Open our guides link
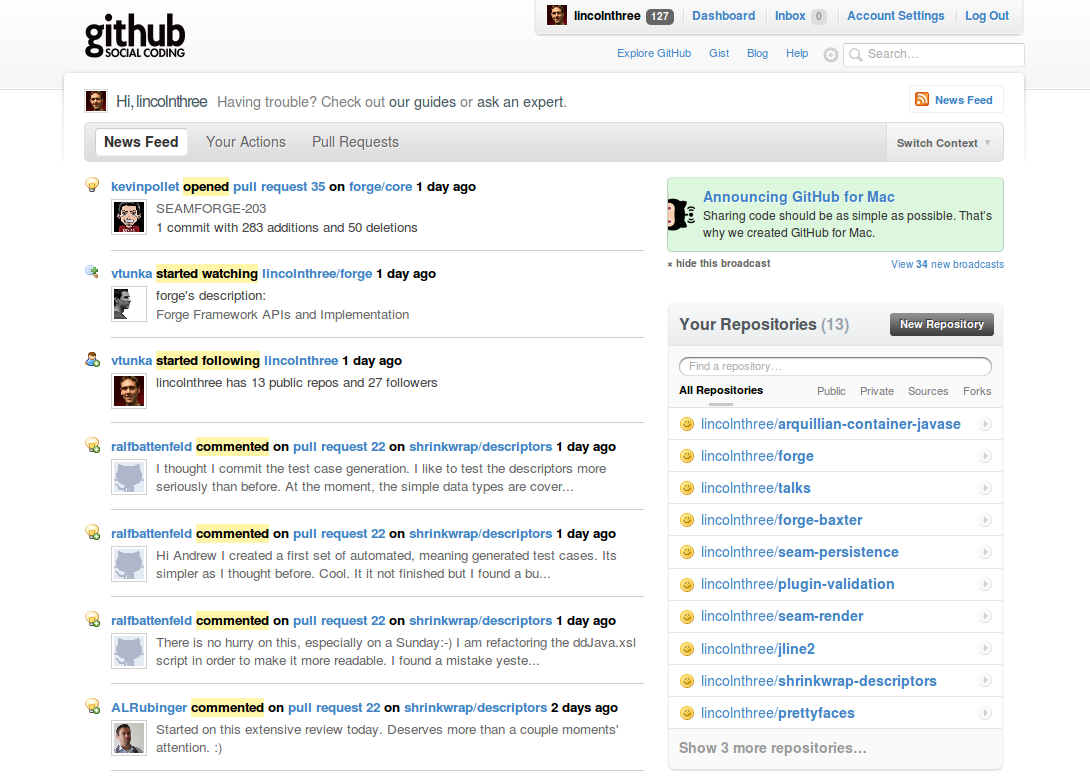The width and height of the screenshot is (1090, 781). click(x=422, y=102)
